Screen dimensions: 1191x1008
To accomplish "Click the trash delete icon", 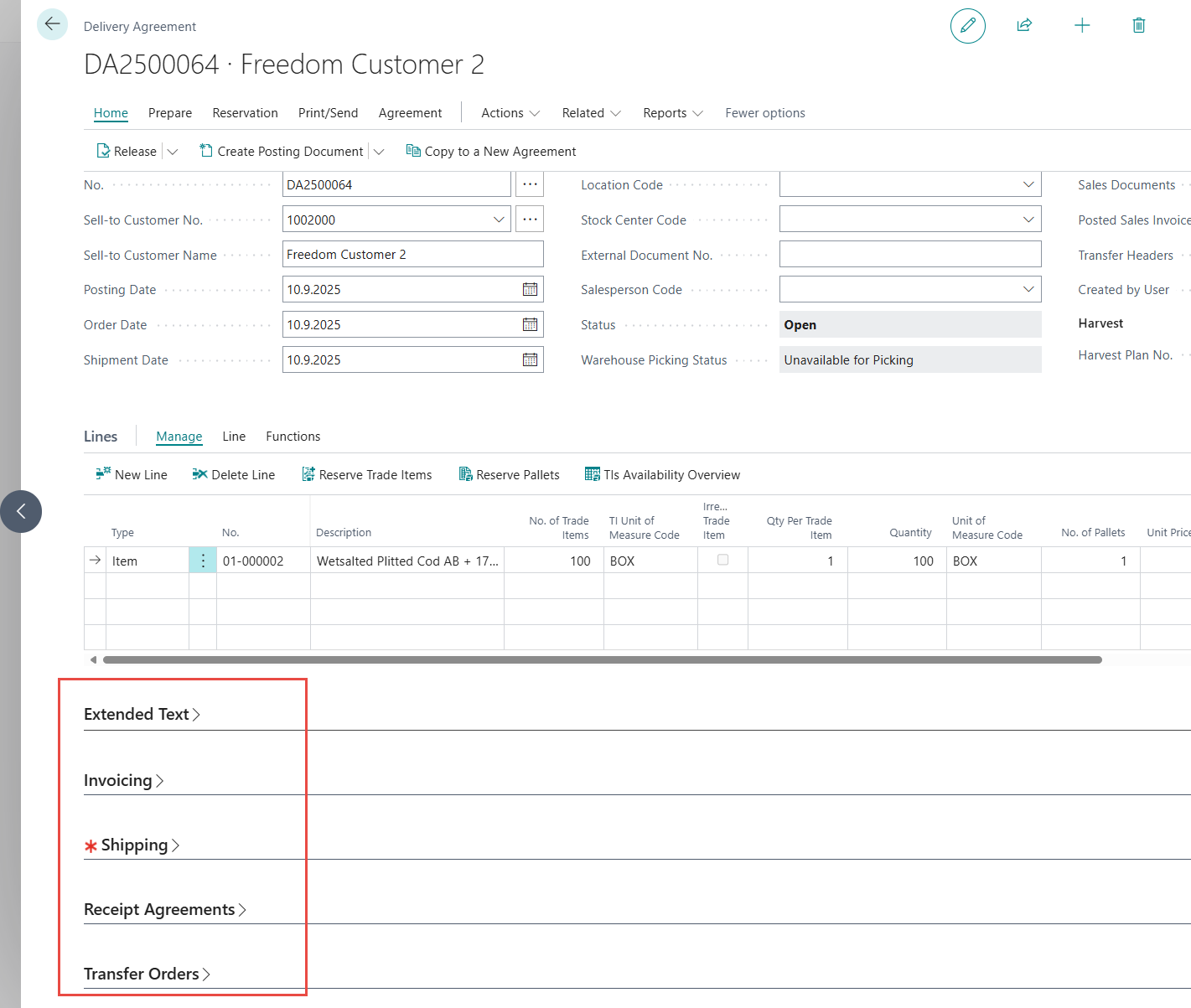I will point(1138,25).
